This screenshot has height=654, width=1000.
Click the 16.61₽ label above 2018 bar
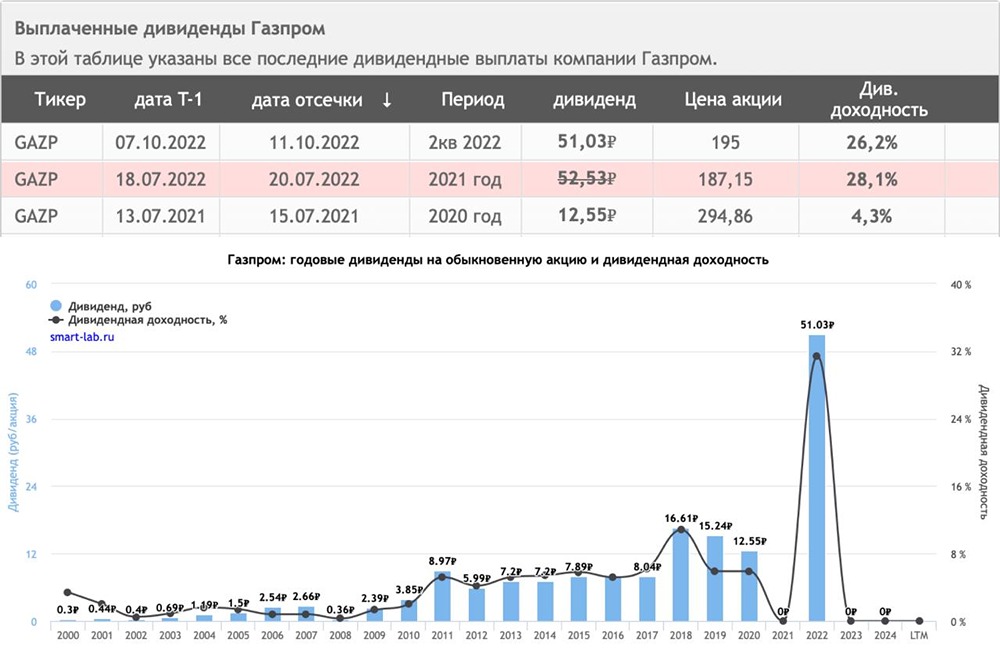point(680,519)
